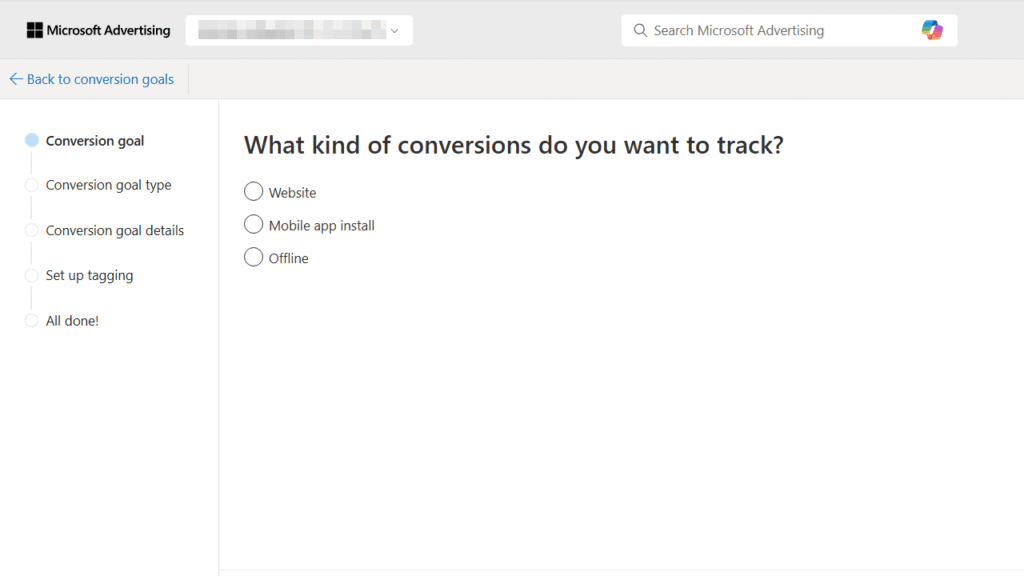
Task: Click the Copilot icon in search bar
Action: click(933, 30)
